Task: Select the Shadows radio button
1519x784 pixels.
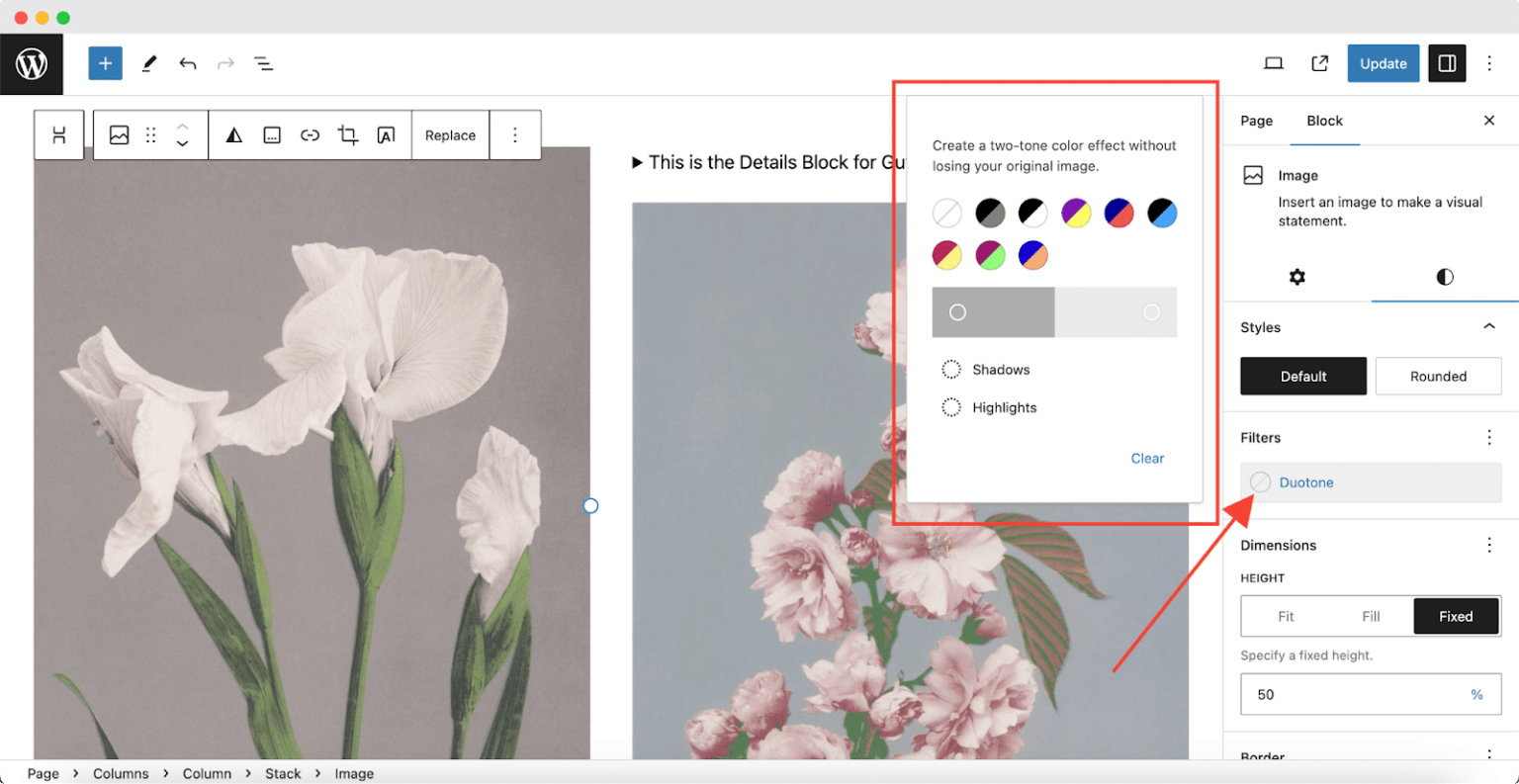Action: click(x=950, y=369)
